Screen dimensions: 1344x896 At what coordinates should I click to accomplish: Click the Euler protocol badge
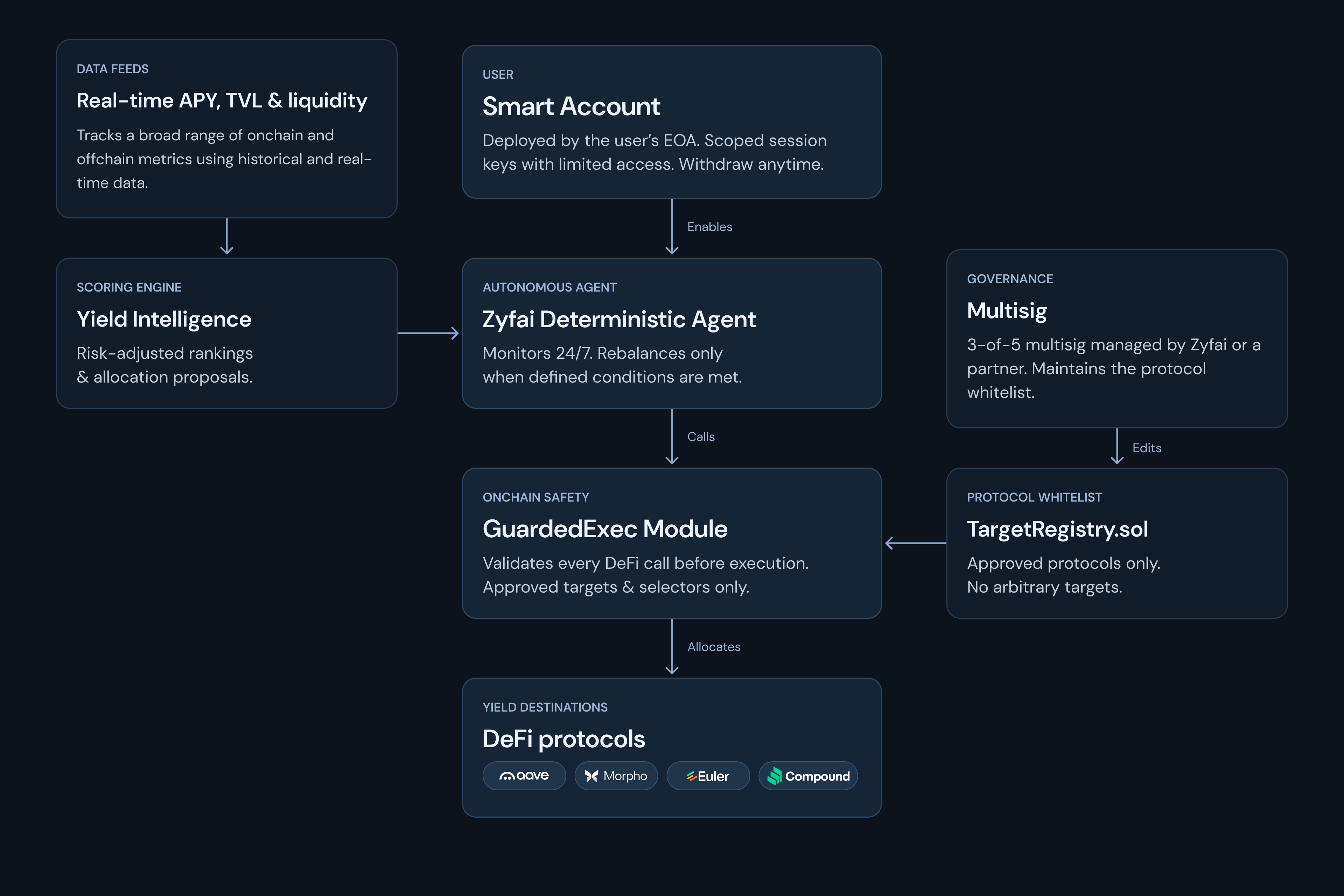708,776
